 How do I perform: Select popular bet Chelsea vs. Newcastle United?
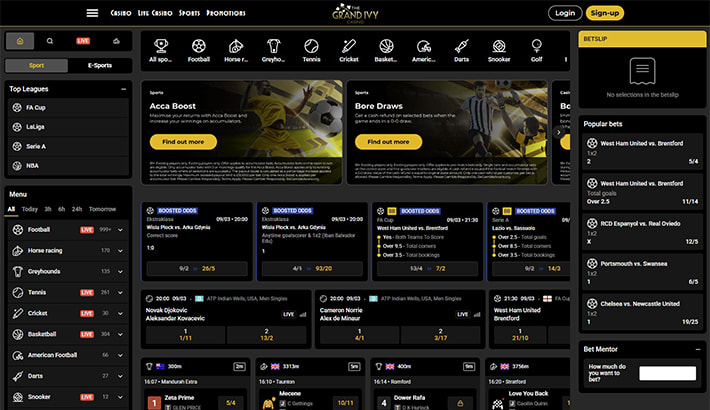tap(642, 313)
